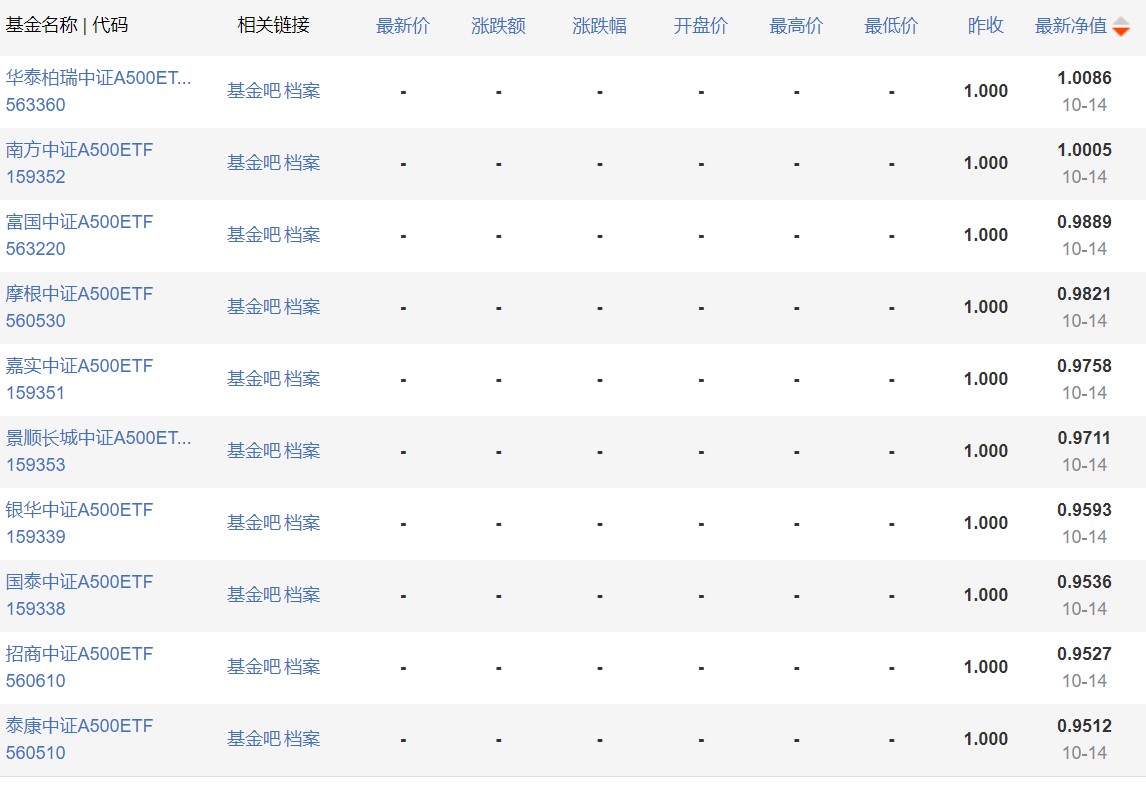Sort table by 最新价 column header
This screenshot has width=1146, height=787.
tap(403, 26)
